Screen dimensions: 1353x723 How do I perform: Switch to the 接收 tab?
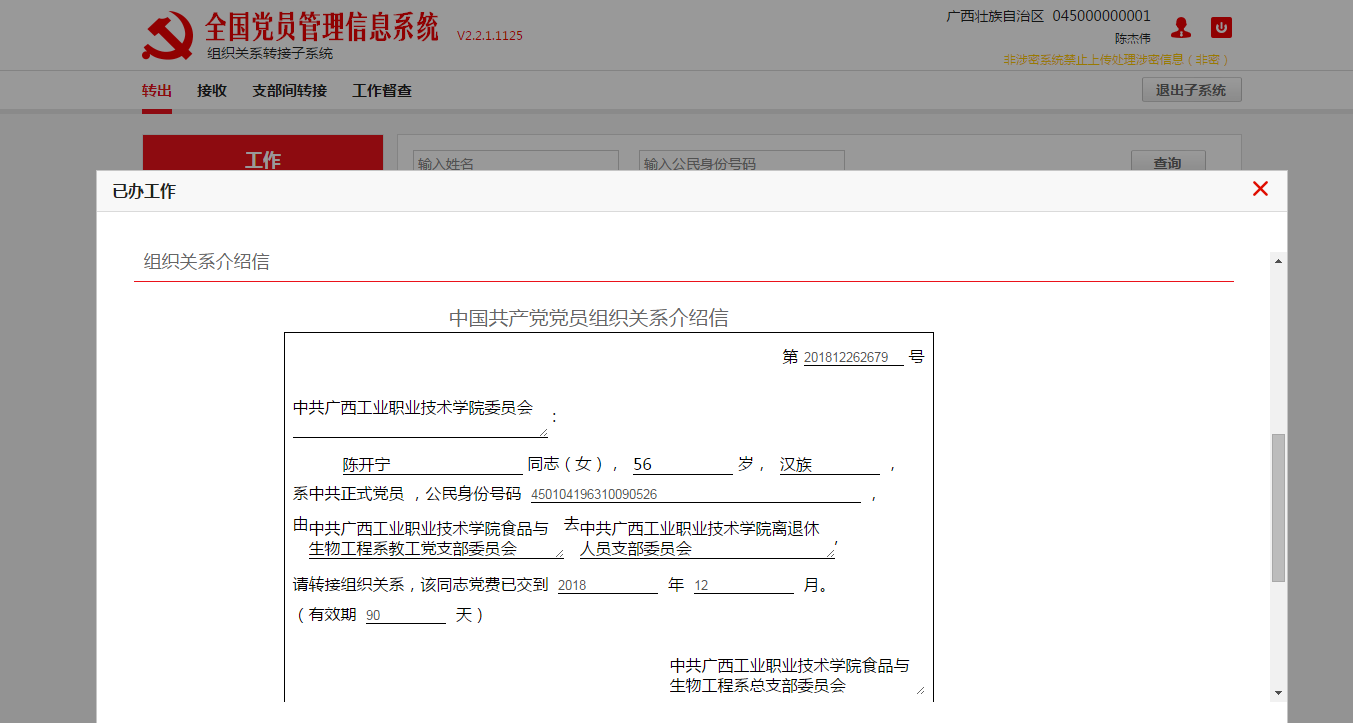click(212, 91)
